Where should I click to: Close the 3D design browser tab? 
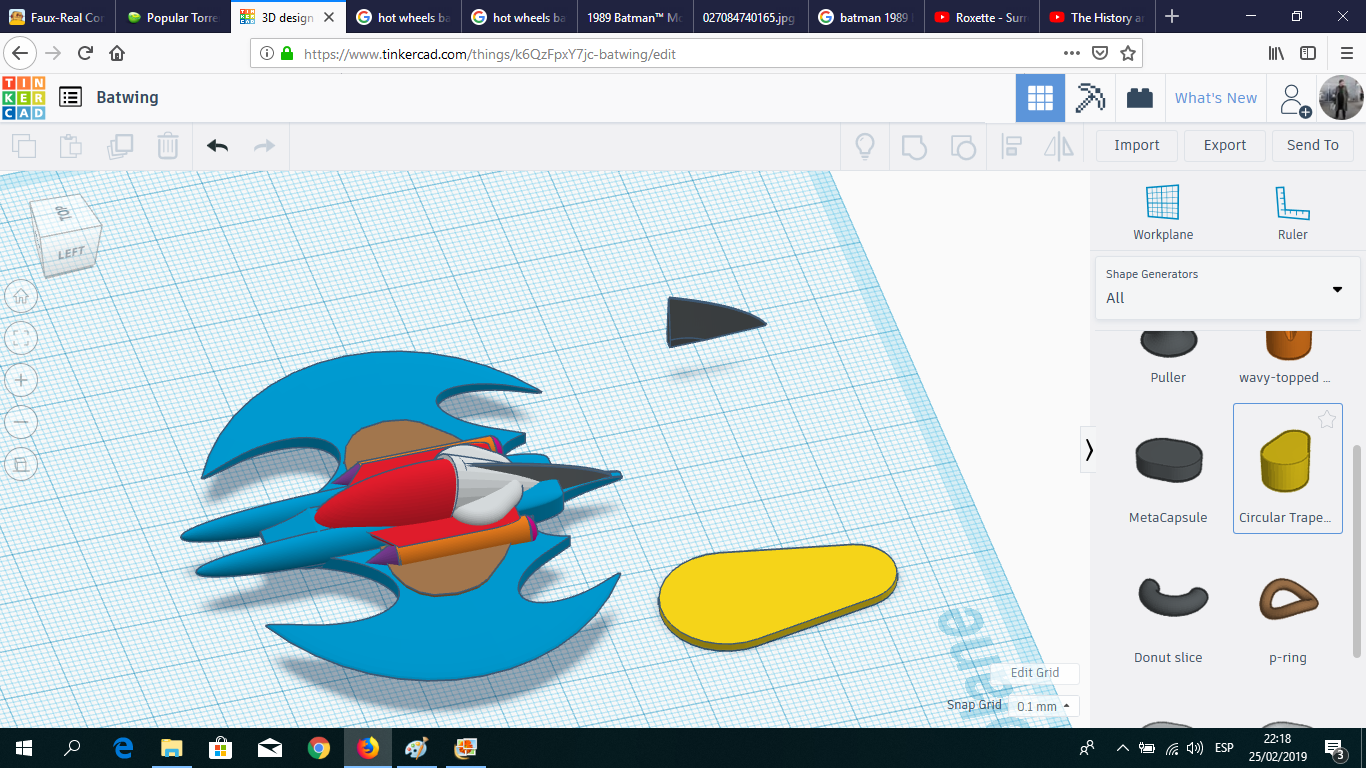click(x=328, y=17)
